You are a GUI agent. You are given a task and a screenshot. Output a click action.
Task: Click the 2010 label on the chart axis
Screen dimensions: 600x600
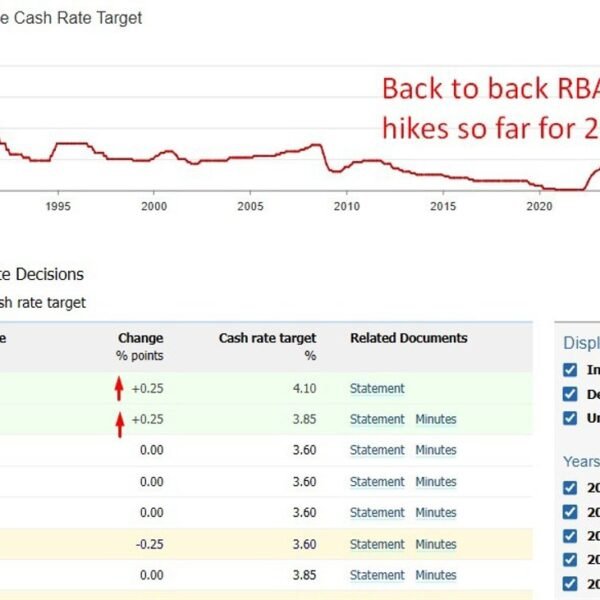point(347,206)
